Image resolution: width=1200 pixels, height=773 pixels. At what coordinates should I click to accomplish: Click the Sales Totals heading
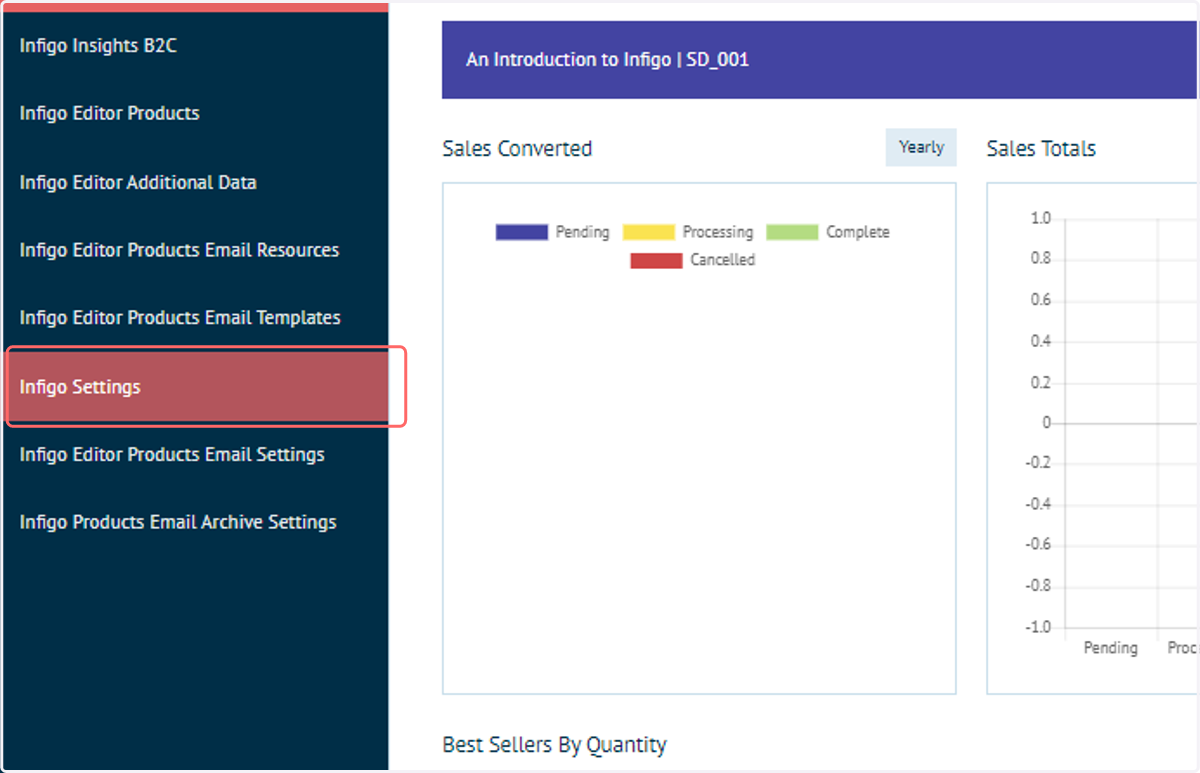[x=1041, y=148]
